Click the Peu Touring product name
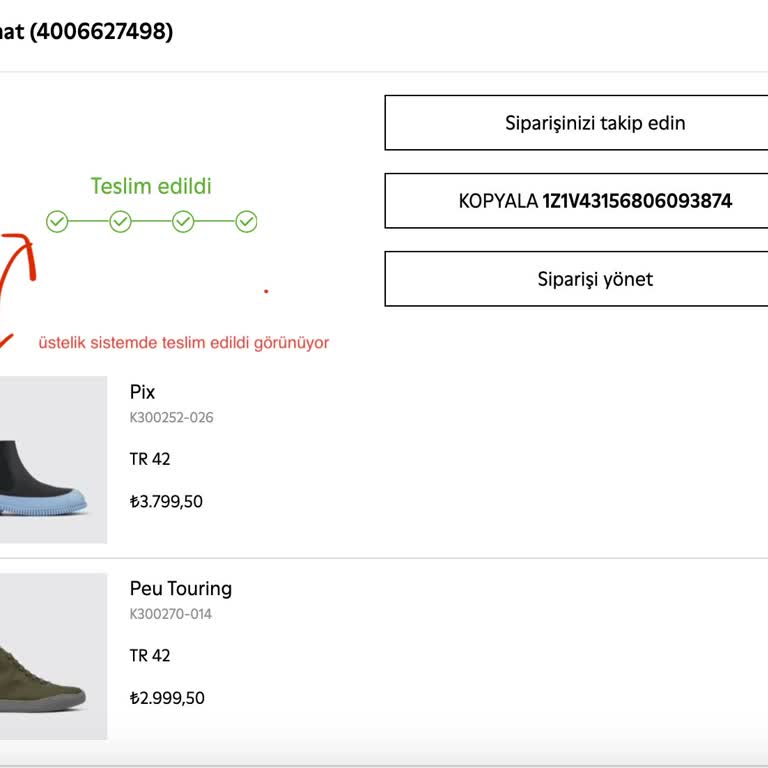The height and width of the screenshot is (768, 768). [180, 589]
